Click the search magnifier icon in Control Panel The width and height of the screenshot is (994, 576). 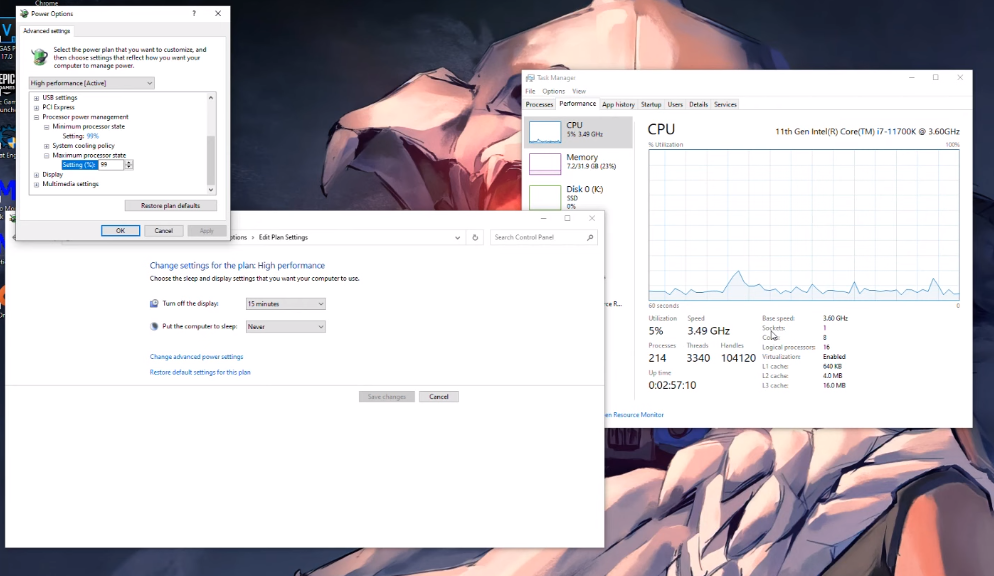click(590, 238)
